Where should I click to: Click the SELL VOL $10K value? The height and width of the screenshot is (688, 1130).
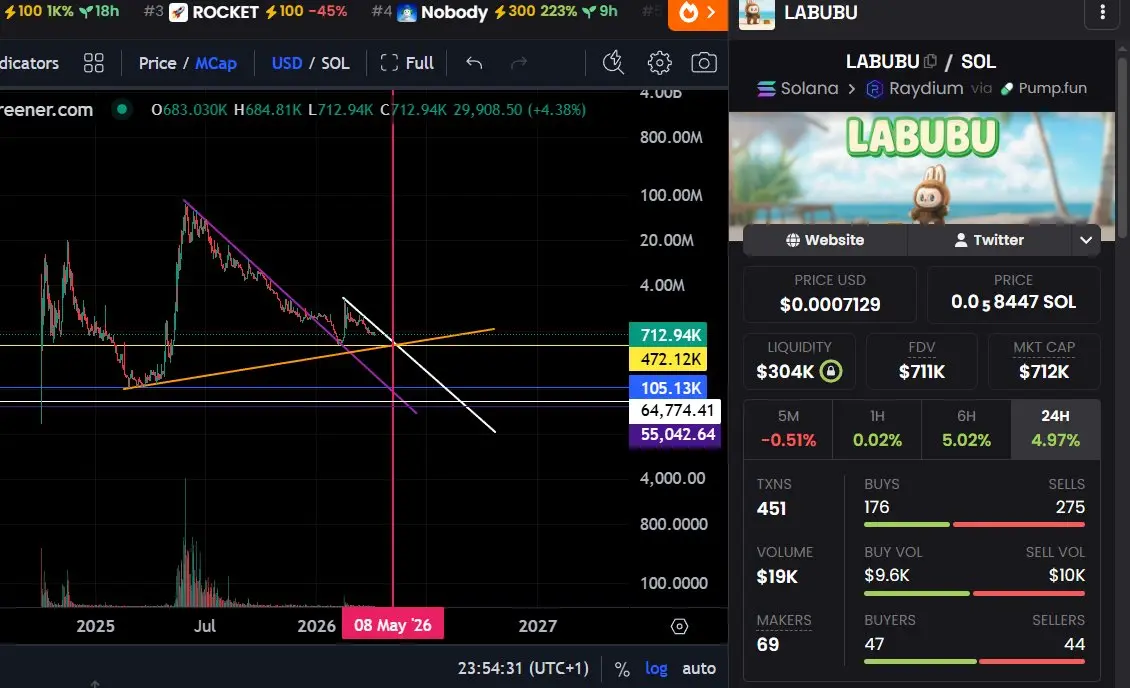(1067, 575)
